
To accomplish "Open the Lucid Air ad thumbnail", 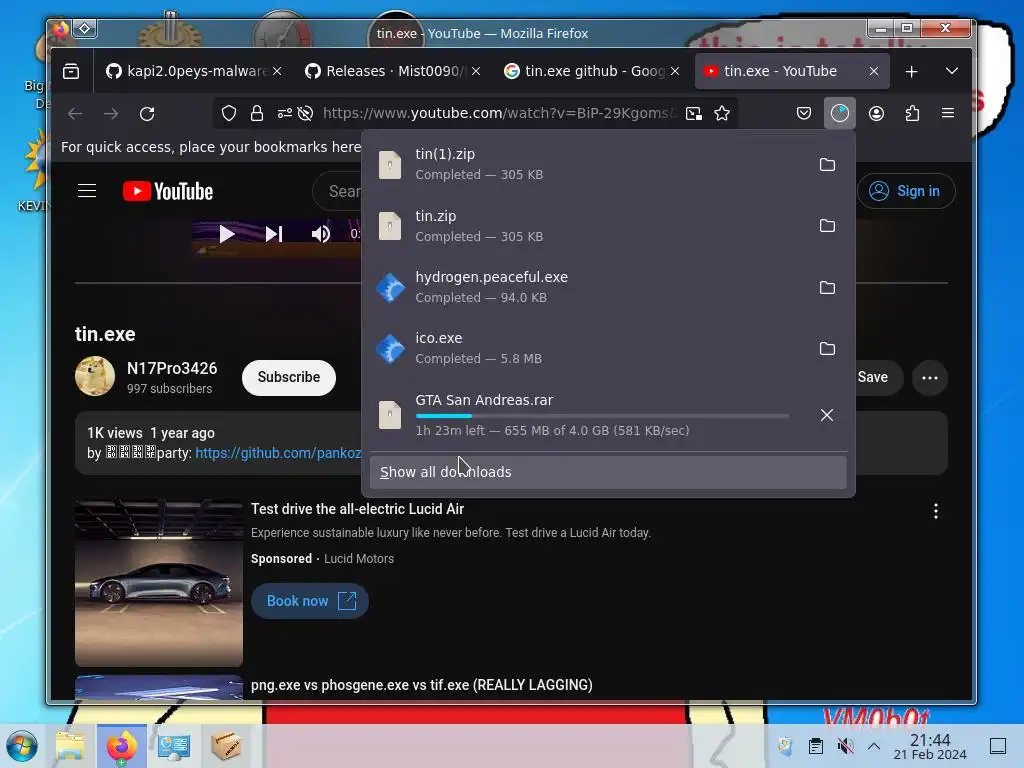I will [x=159, y=583].
